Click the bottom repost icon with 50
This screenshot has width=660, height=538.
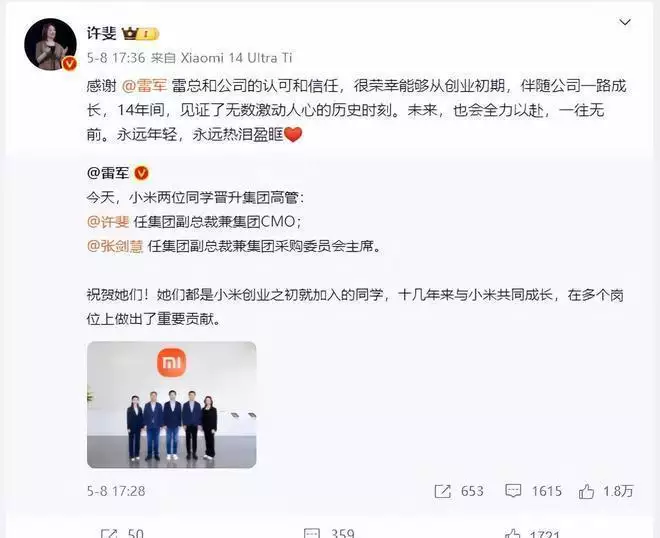pyautogui.click(x=109, y=533)
